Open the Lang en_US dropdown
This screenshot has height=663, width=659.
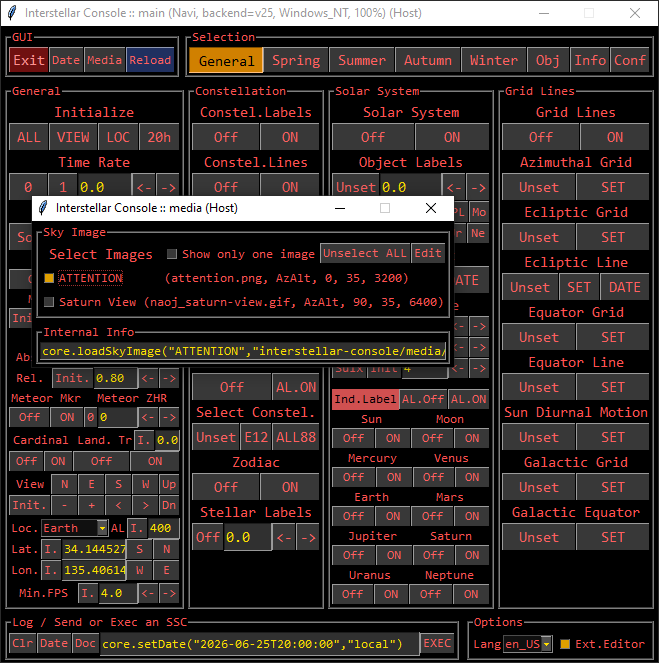[x=547, y=644]
